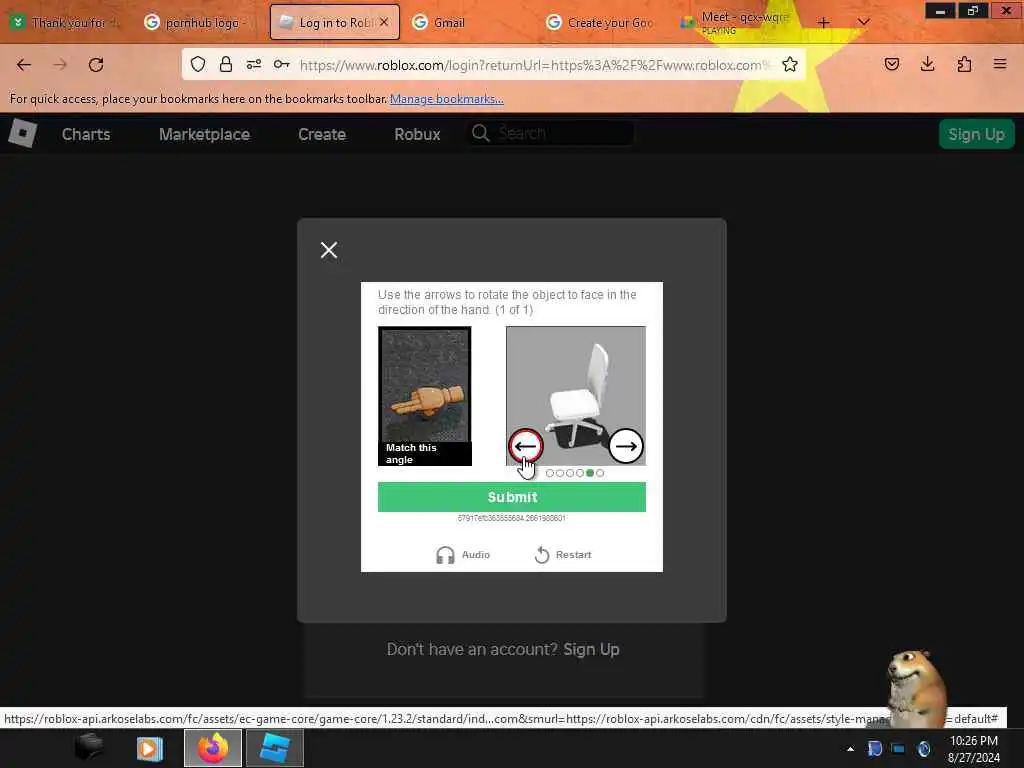
Task: Switch to the Audio challenge
Action: coord(463,554)
